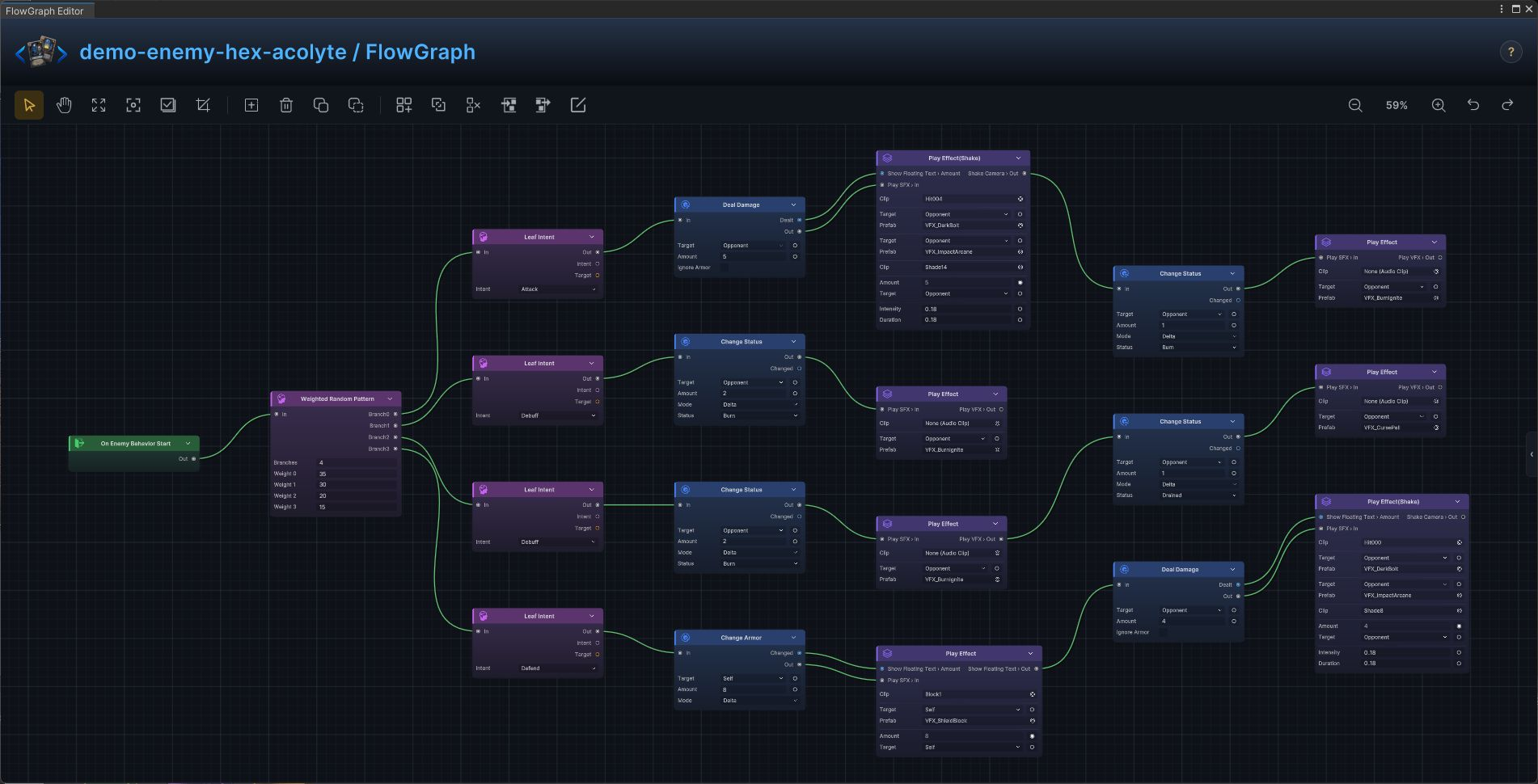The image size is (1538, 784).
Task: Toggle Ignore Armor in Deal Damage amount 5
Action: 725,268
